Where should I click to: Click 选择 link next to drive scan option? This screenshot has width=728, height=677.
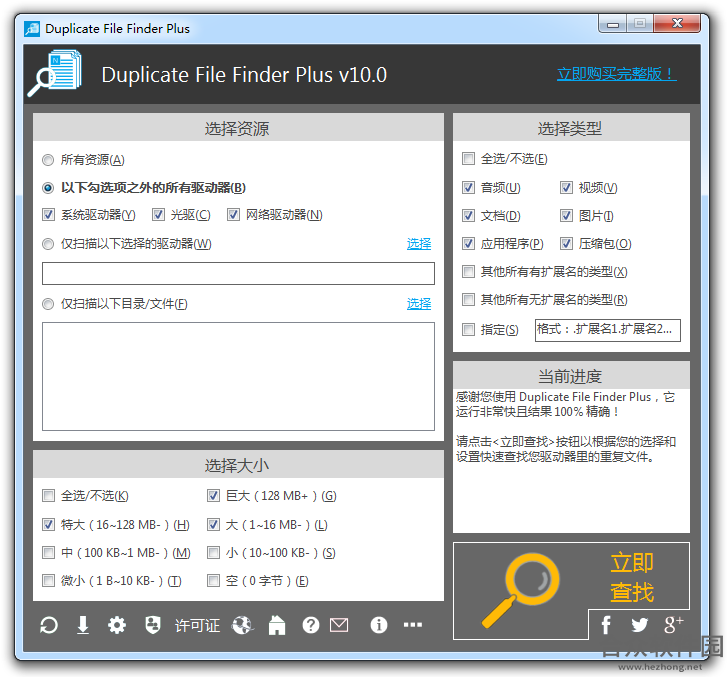coord(419,244)
